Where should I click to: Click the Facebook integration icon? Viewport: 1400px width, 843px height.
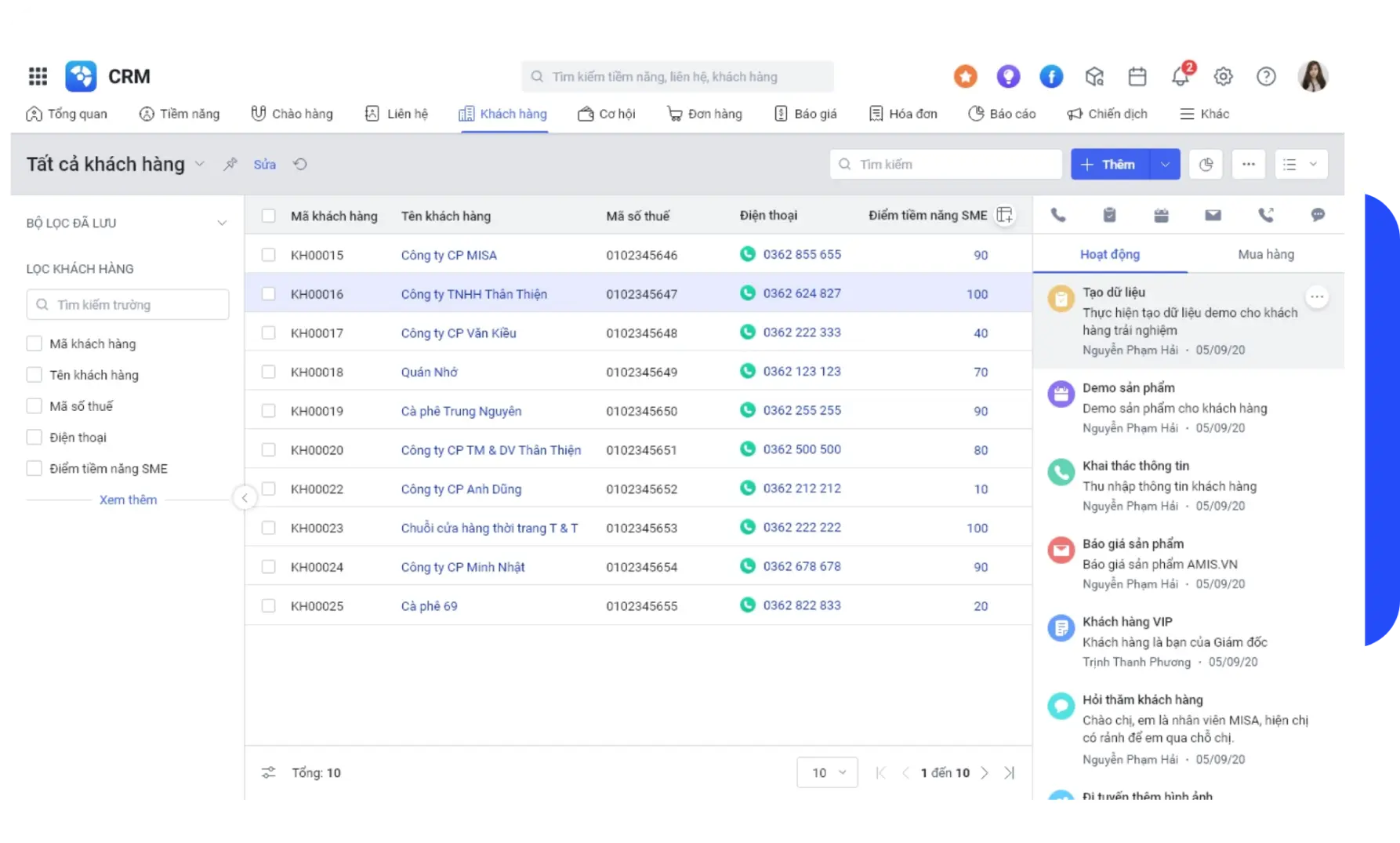point(1051,76)
